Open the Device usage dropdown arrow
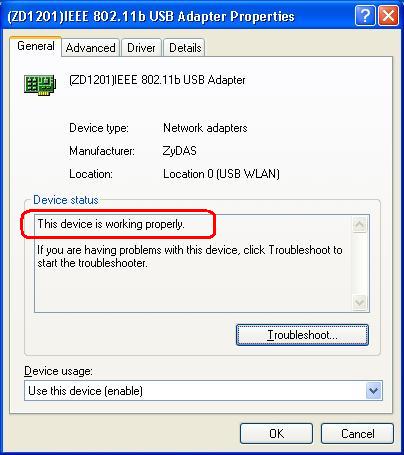 373,390
